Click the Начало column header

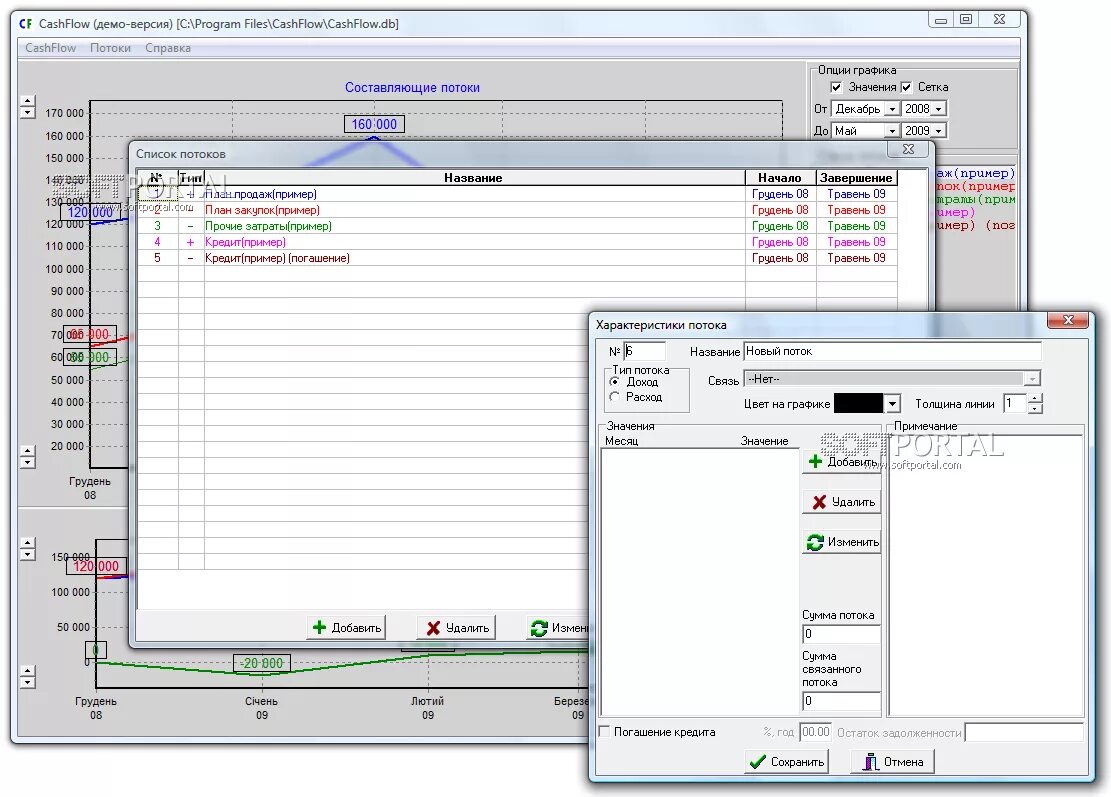point(780,178)
